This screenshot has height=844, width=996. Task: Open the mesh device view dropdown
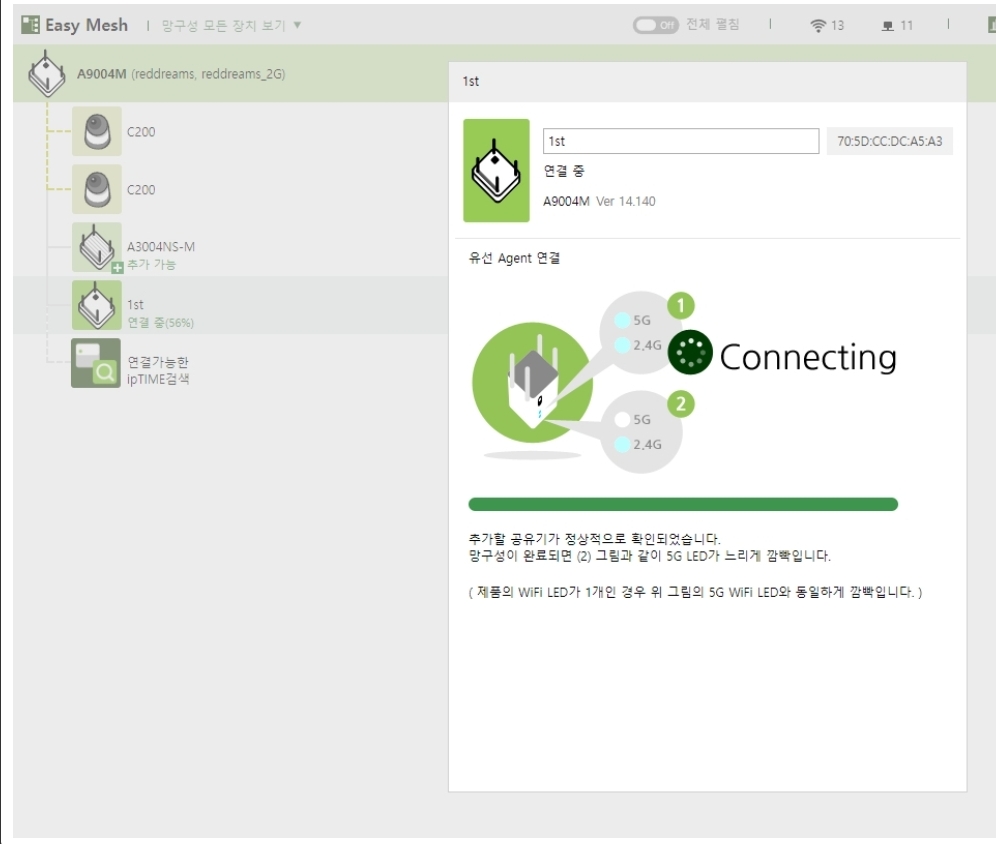pyautogui.click(x=231, y=25)
